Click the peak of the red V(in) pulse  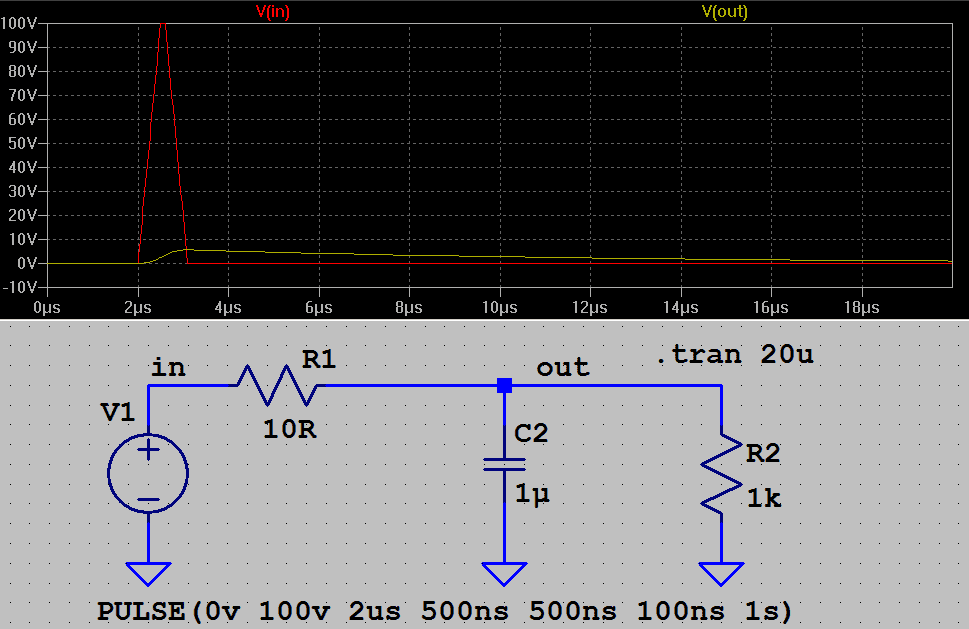[163, 24]
